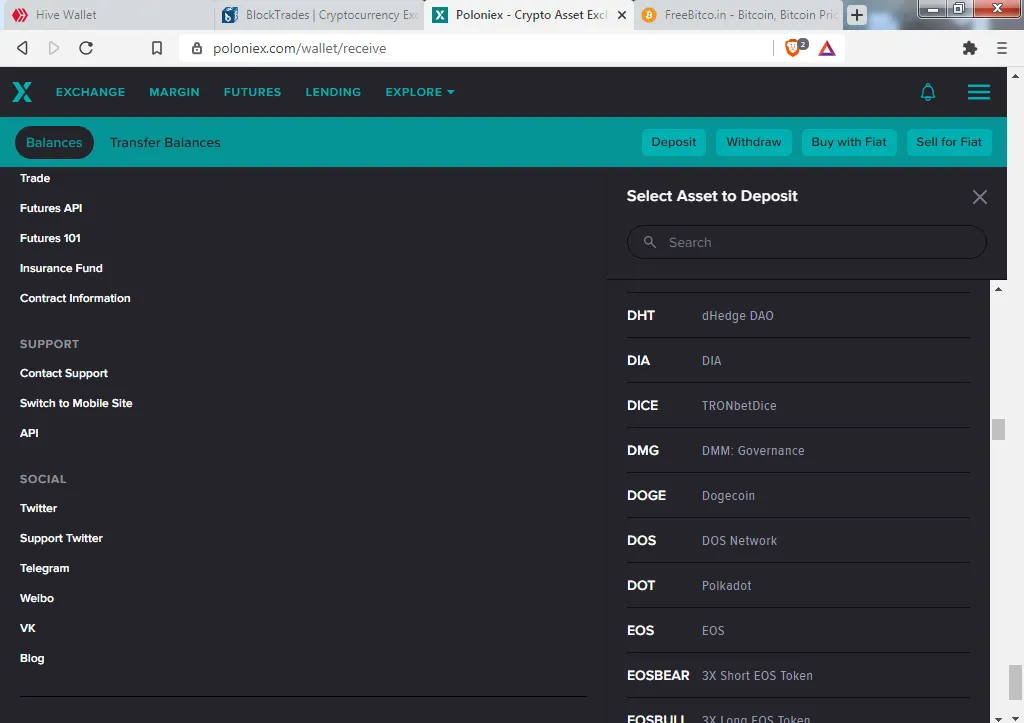Image resolution: width=1024 pixels, height=723 pixels.
Task: Select EOSBEAR 3X Short EOS Token
Action: coord(798,676)
